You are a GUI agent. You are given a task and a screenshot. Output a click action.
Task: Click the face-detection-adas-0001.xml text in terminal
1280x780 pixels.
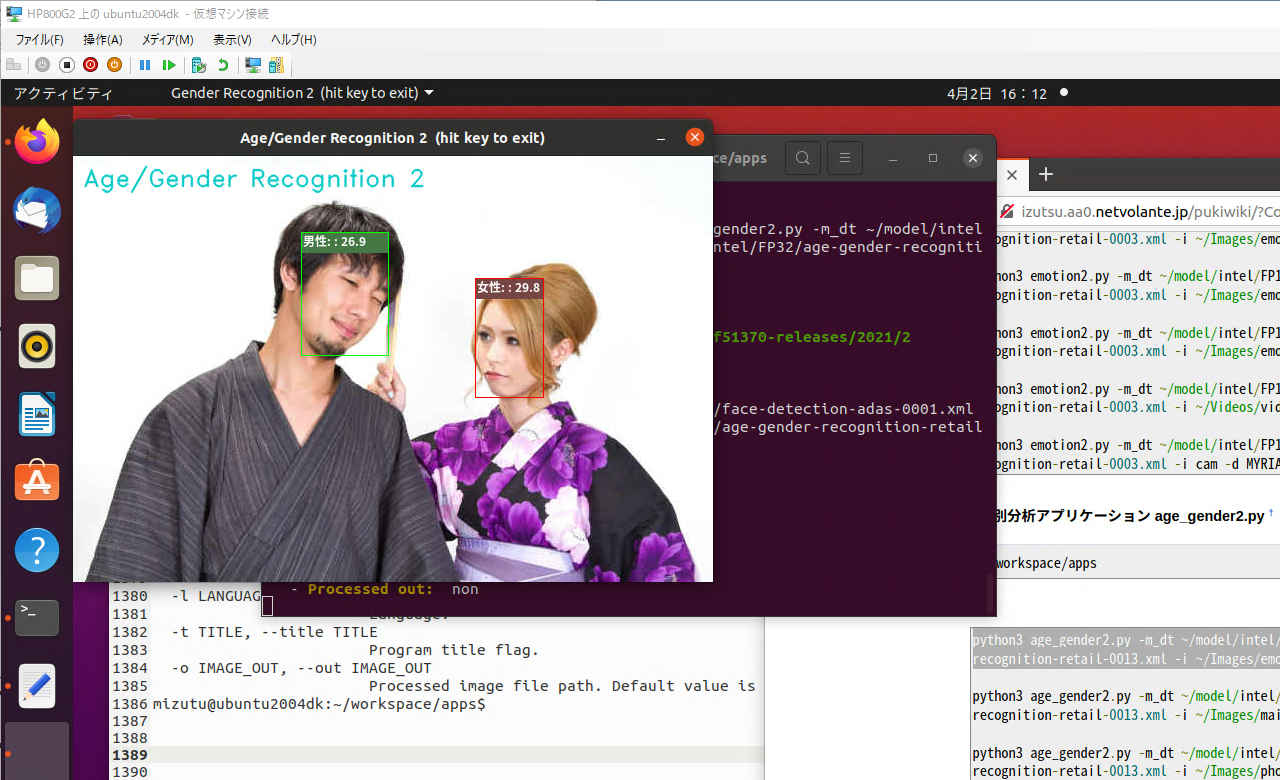point(846,409)
